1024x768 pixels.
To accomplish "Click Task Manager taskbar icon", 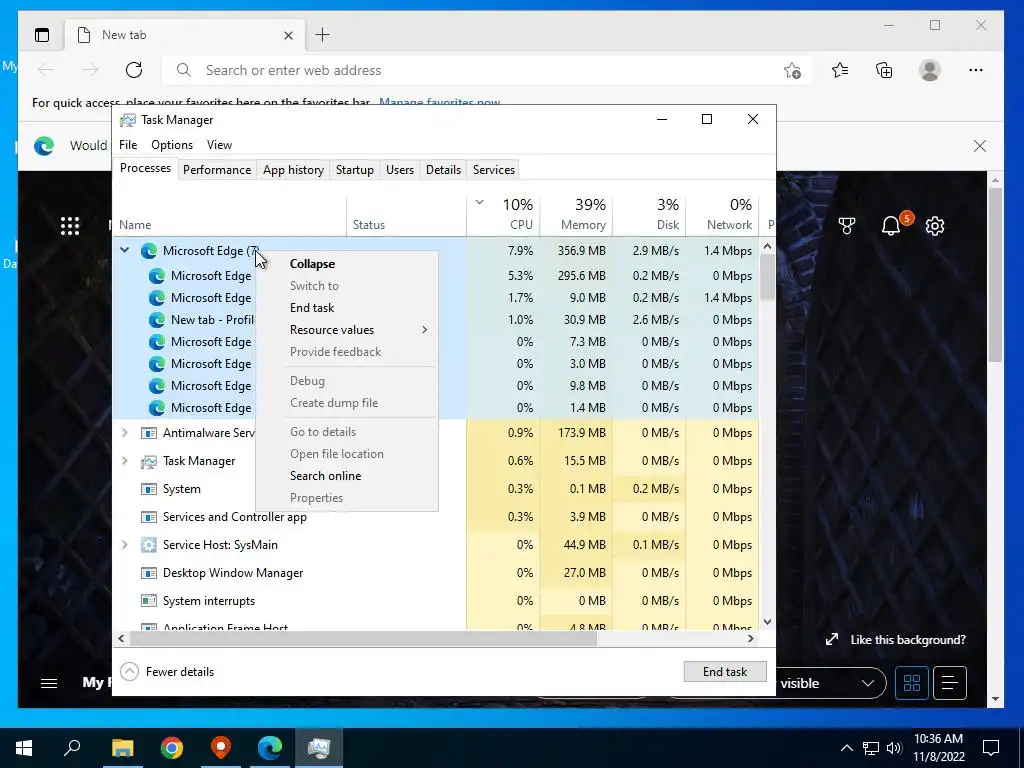I will pos(319,748).
